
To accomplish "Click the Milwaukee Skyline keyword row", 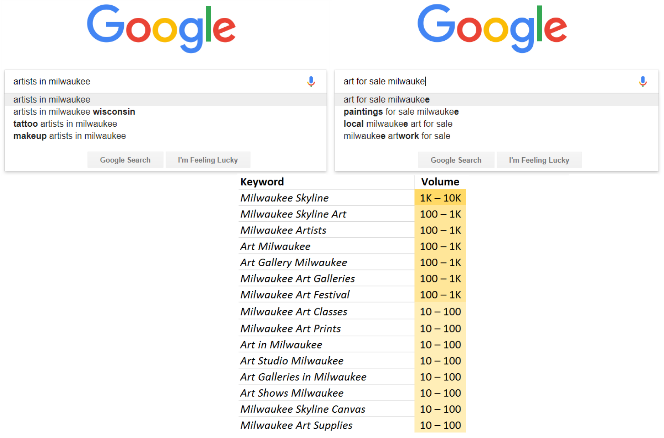I will coord(326,198).
